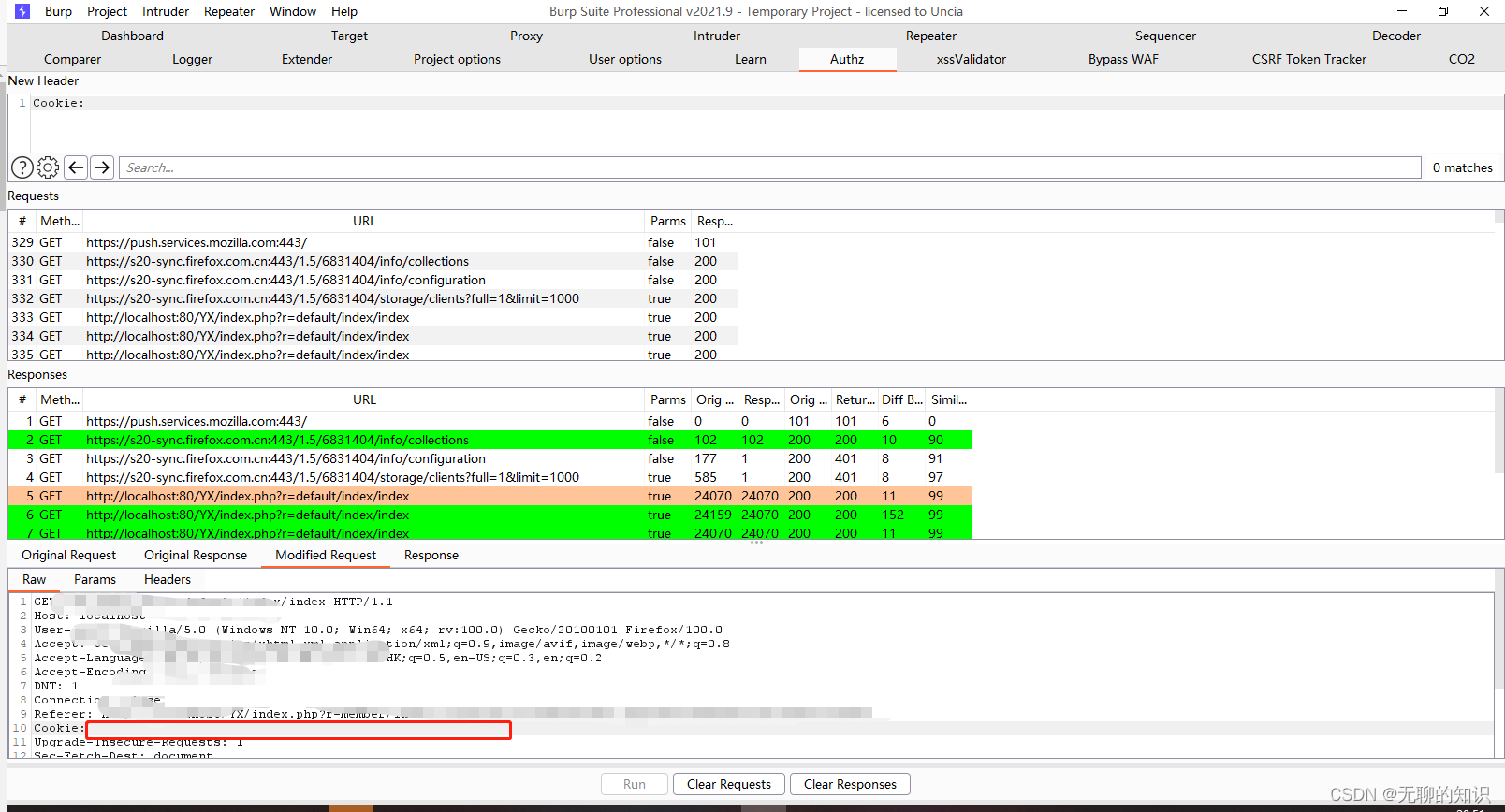Select response row 4 storage/clients
This screenshot has width=1505, height=812.
[490, 477]
